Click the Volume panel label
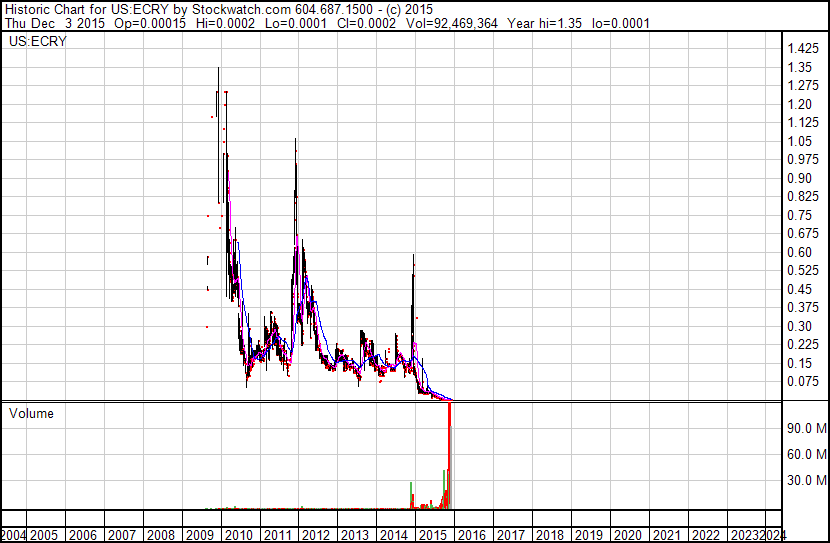Image resolution: width=830 pixels, height=543 pixels. 31,413
